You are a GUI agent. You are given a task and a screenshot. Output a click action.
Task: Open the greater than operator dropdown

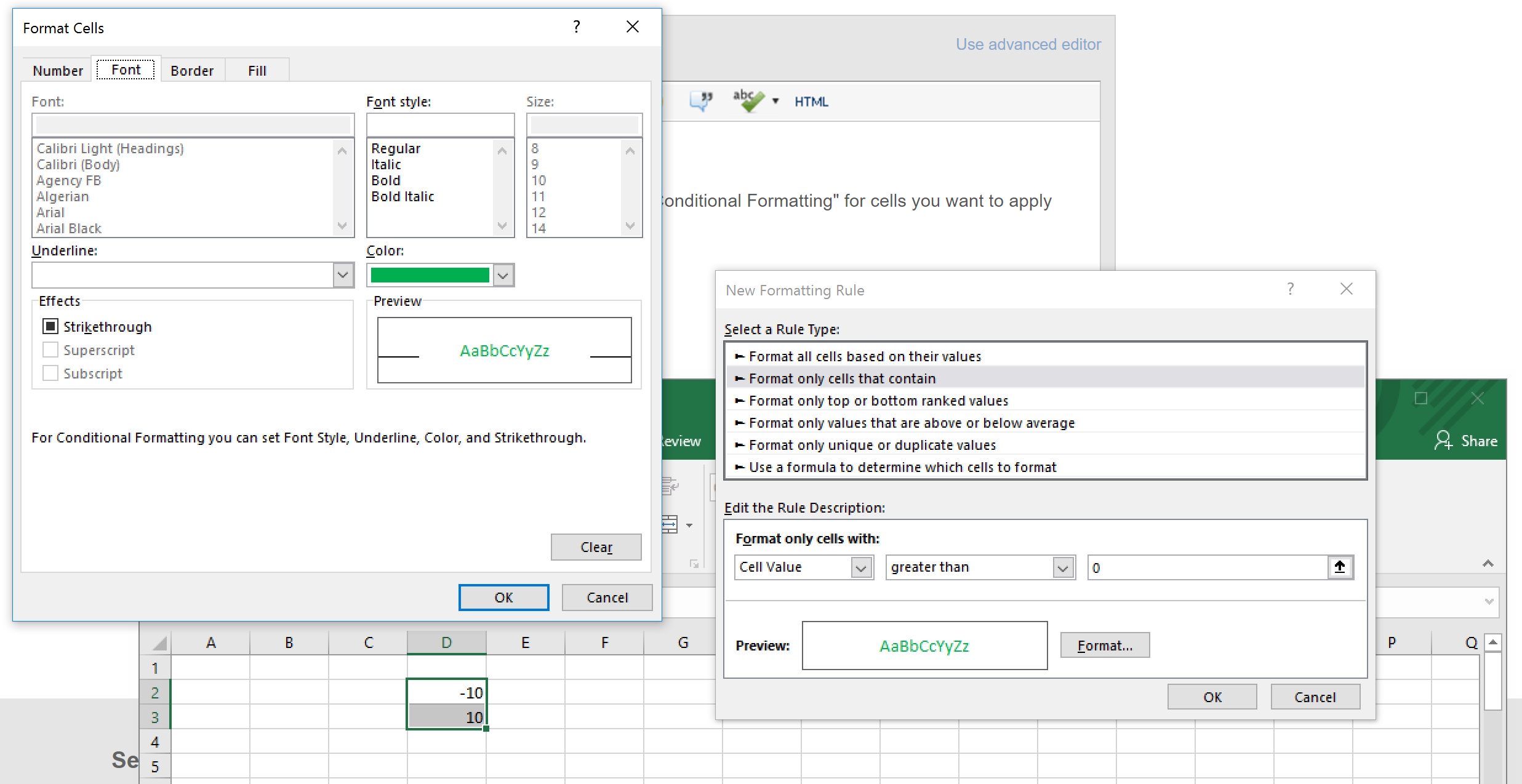(1063, 567)
